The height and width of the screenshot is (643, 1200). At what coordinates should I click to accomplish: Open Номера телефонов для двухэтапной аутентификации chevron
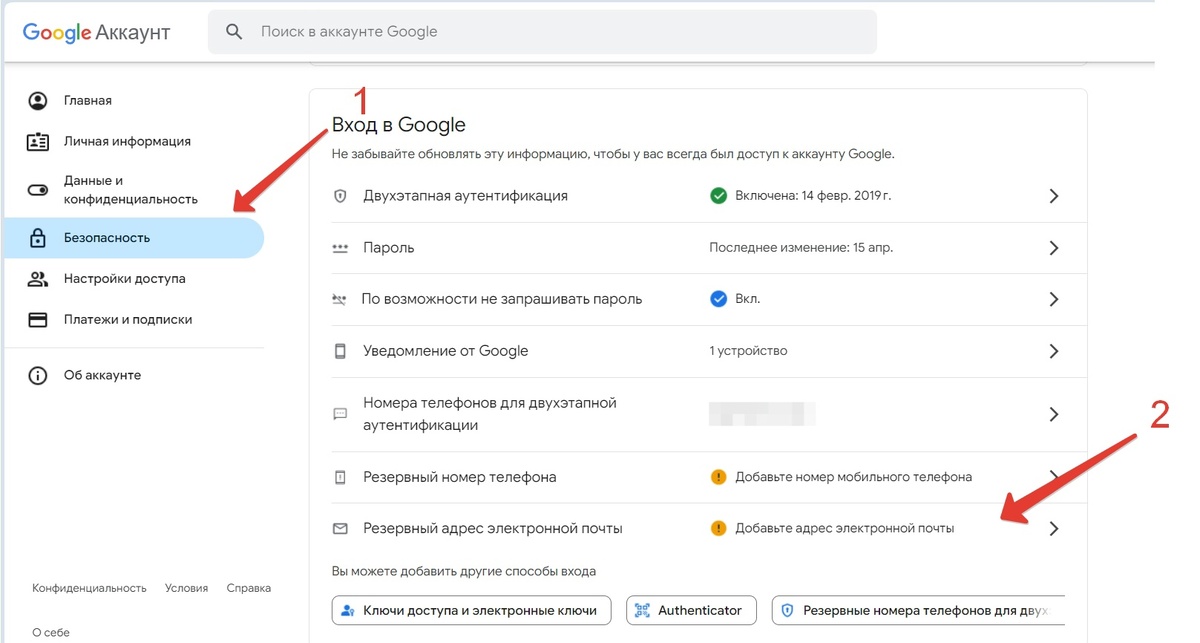click(x=1054, y=414)
